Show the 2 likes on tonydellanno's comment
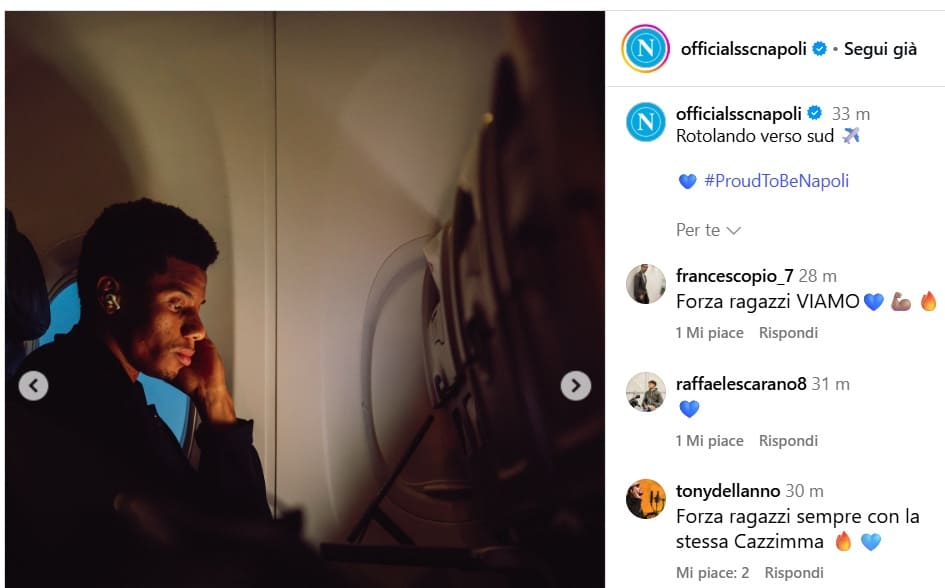This screenshot has height=588, width=945. [712, 573]
